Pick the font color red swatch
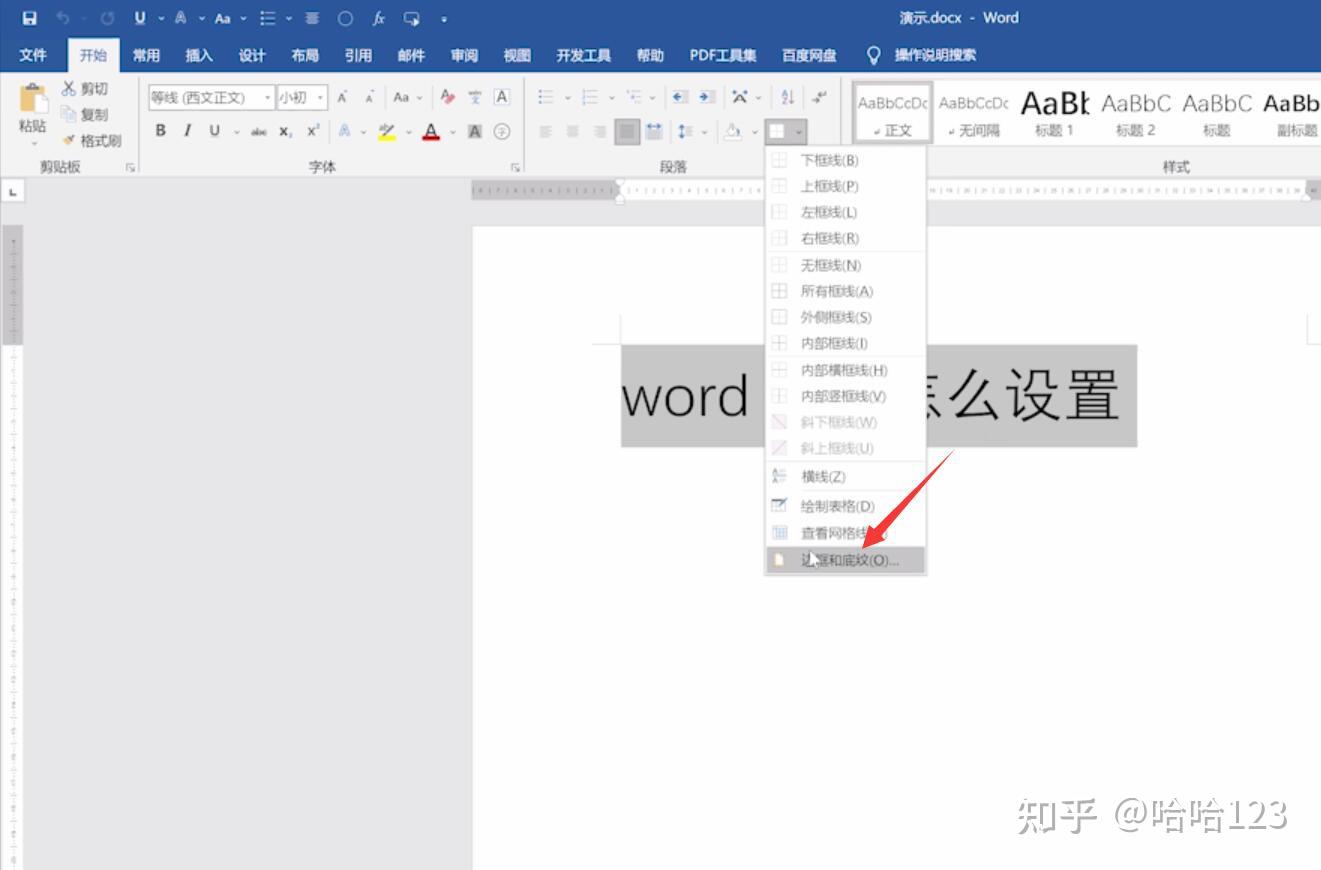Image resolution: width=1321 pixels, height=870 pixels. pyautogui.click(x=429, y=131)
